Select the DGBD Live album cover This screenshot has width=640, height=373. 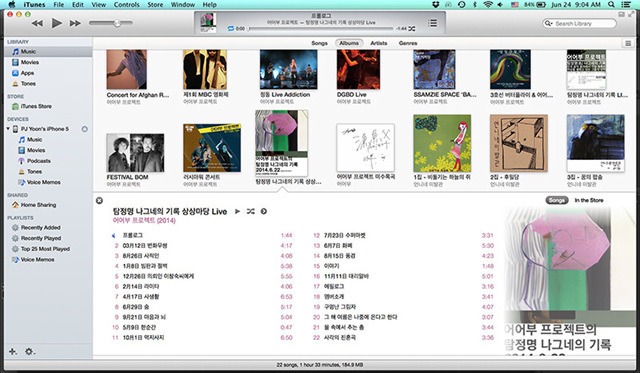[x=358, y=69]
